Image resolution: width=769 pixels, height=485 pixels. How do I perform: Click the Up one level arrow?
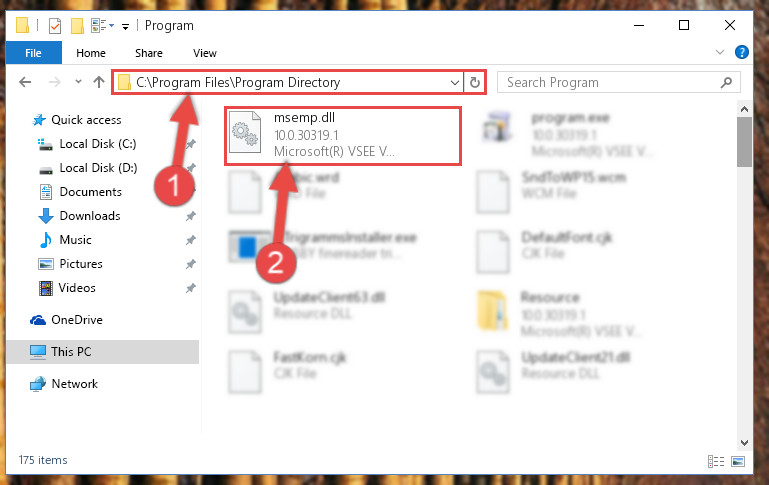pyautogui.click(x=99, y=82)
